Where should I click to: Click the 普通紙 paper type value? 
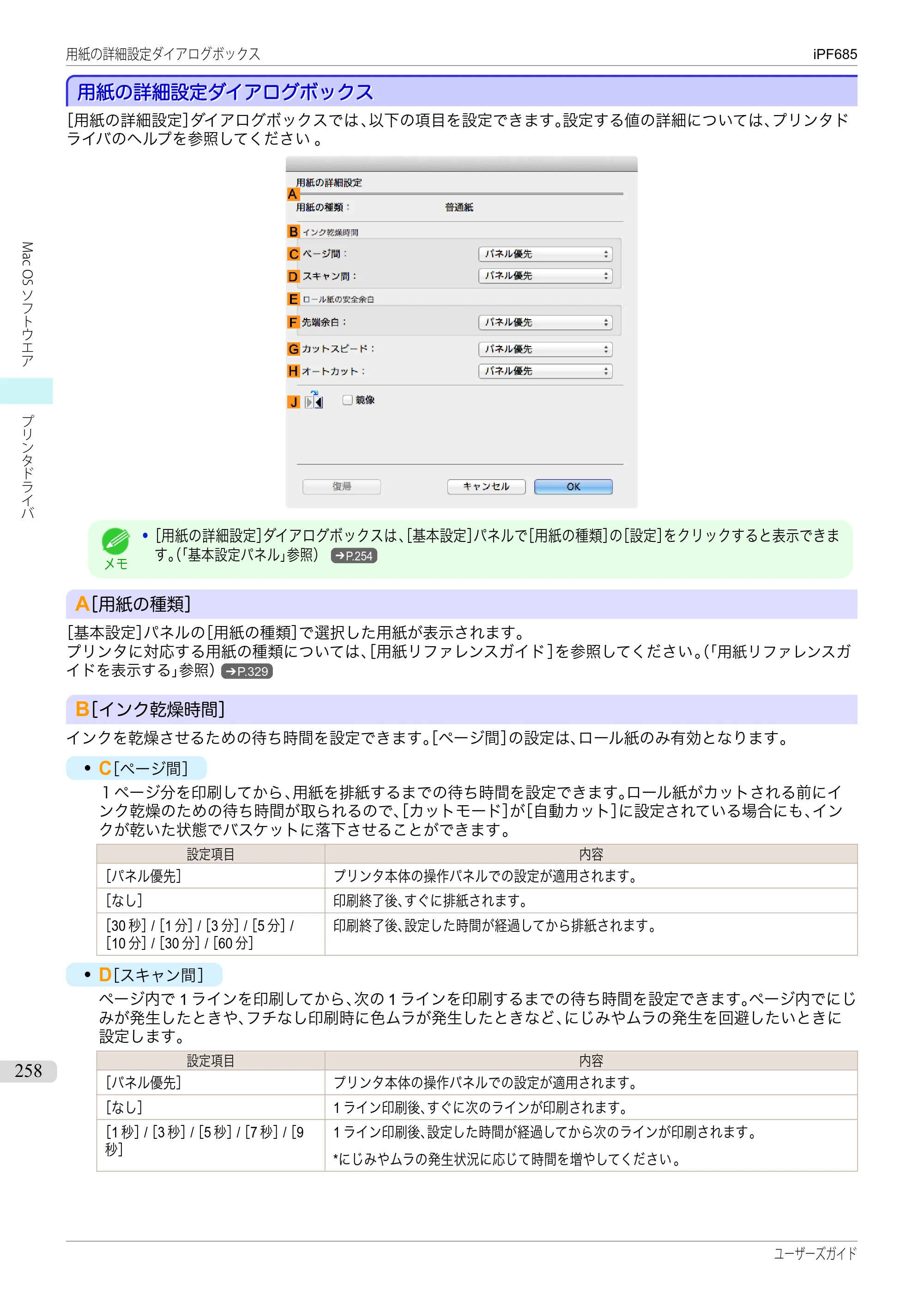(459, 208)
